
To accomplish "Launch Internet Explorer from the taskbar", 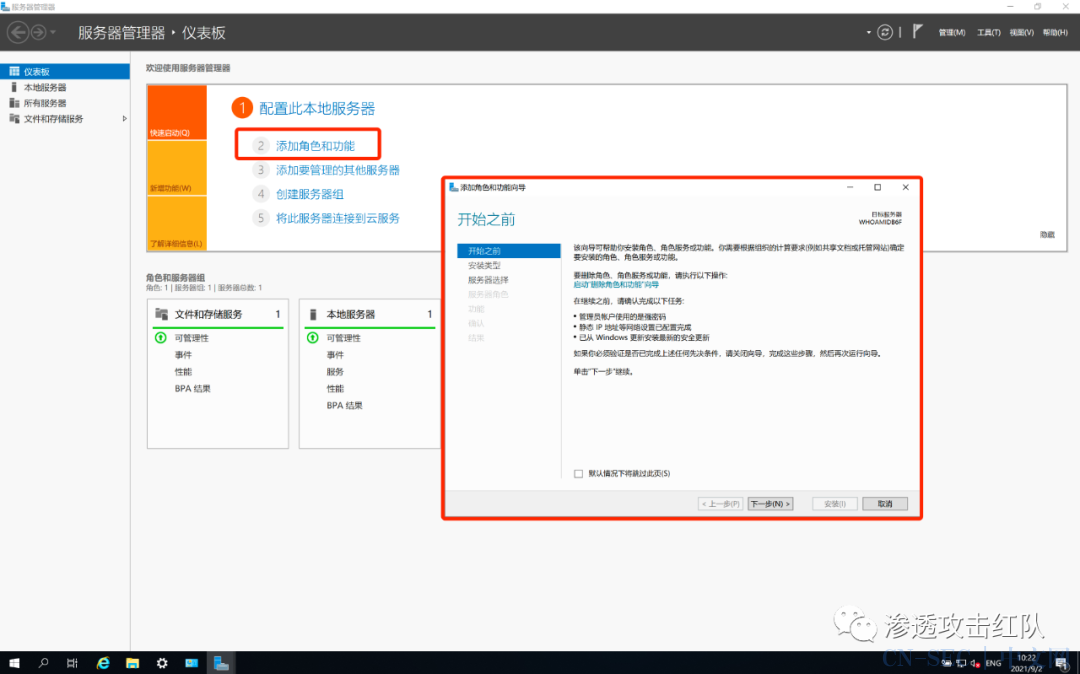I will pyautogui.click(x=103, y=663).
